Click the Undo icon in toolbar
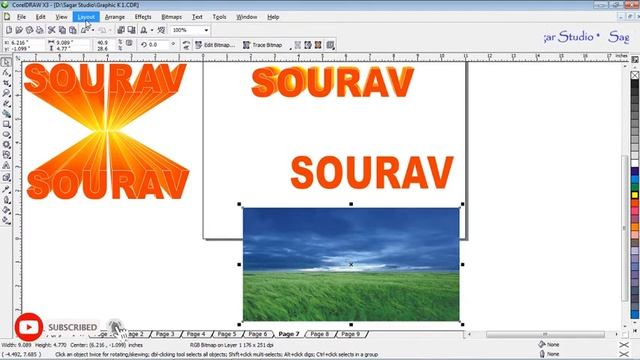Viewport: 640px width, 360px height. 85,30
